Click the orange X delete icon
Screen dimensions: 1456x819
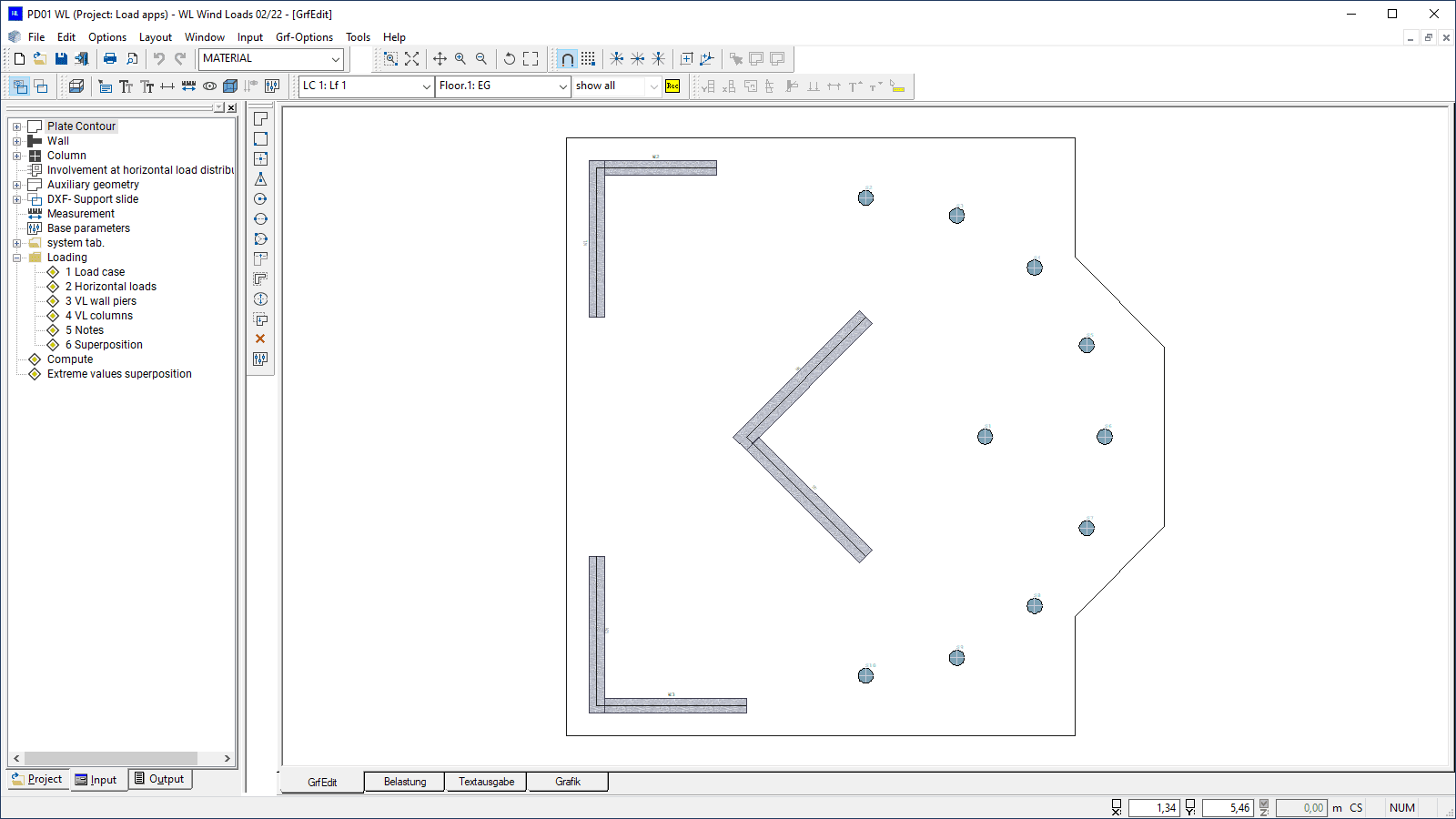(x=260, y=339)
